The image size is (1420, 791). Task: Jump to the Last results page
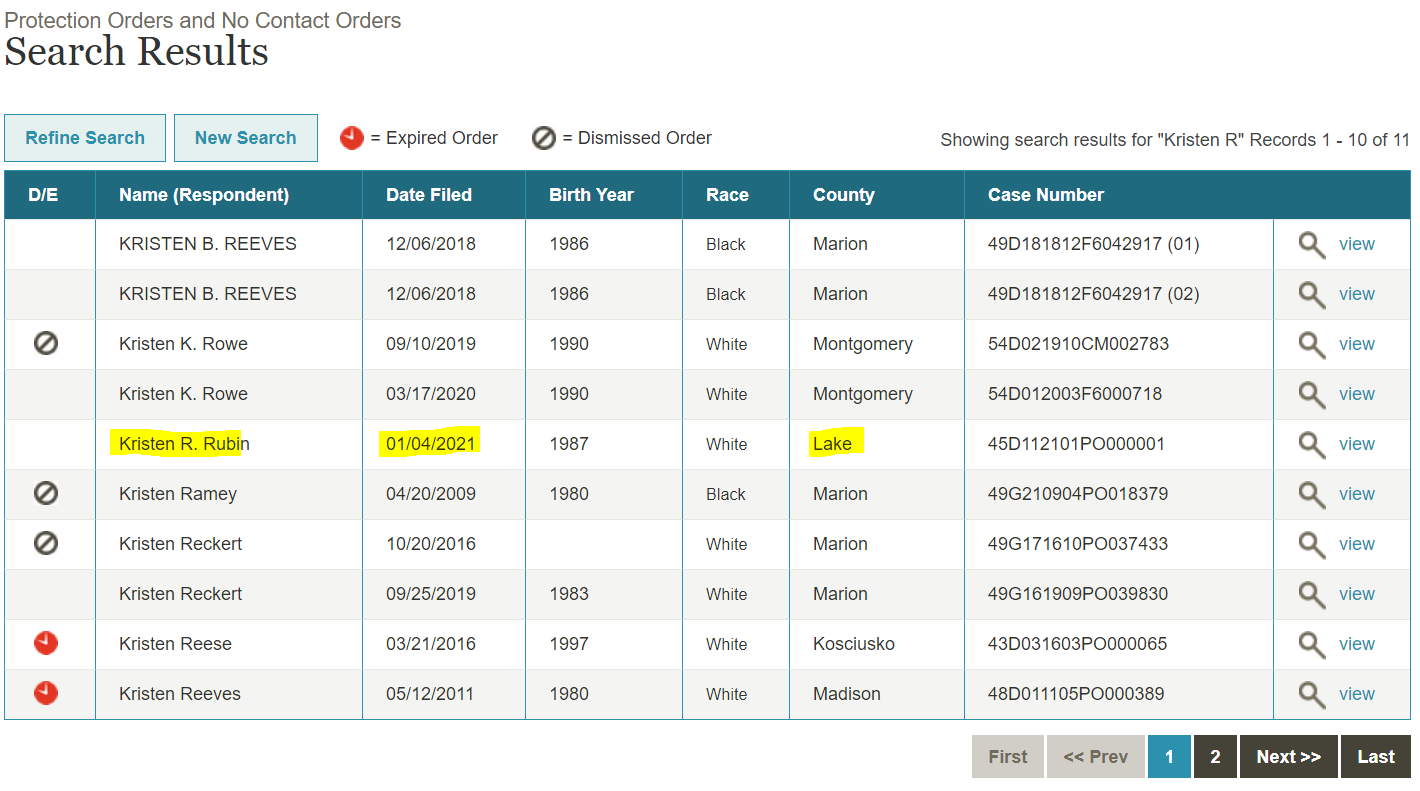tap(1376, 757)
